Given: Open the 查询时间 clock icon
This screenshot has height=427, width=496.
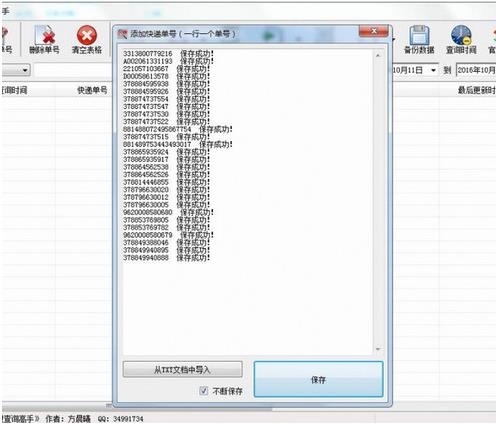Looking at the screenshot, I should click(x=461, y=35).
